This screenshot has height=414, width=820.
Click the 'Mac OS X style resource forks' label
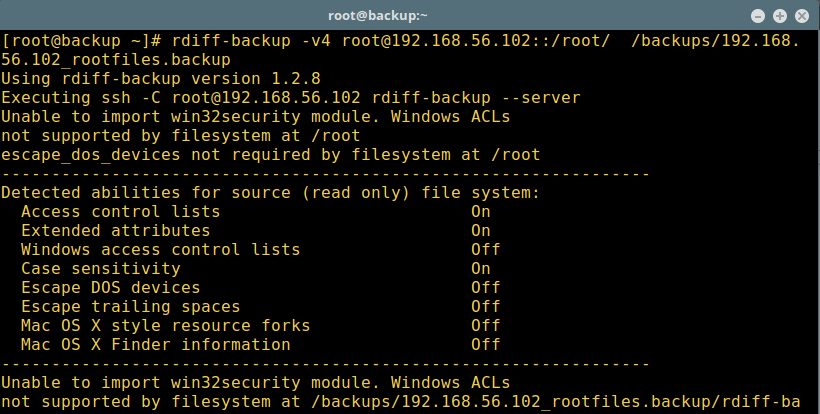[165, 326]
